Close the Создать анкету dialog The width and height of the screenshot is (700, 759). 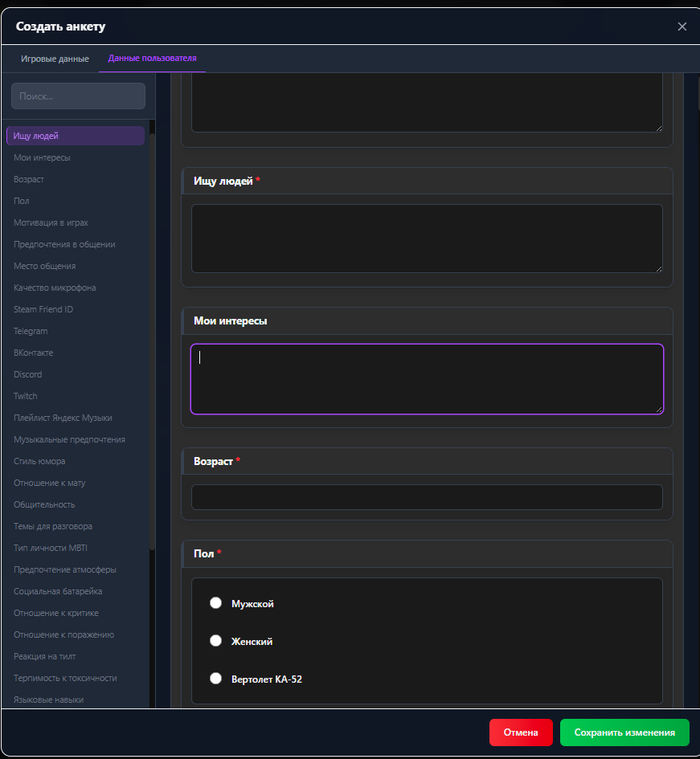682,27
